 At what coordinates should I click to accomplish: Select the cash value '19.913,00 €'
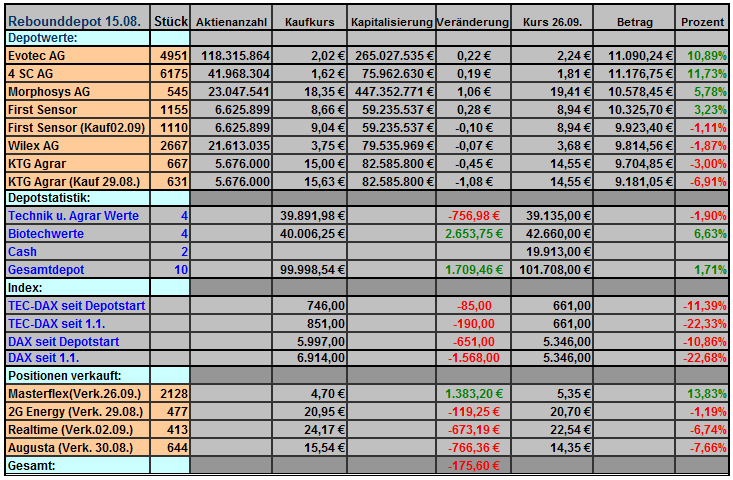[x=558, y=252]
